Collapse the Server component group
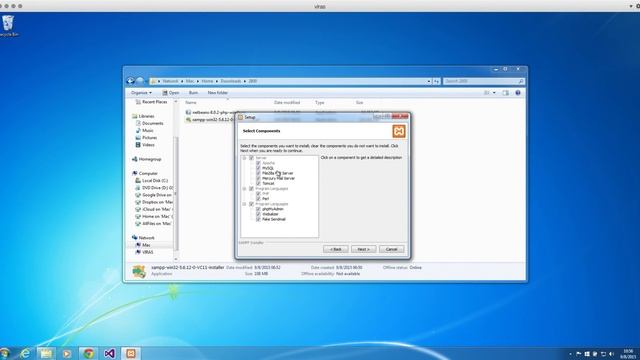This screenshot has height=360, width=640. tap(244, 158)
